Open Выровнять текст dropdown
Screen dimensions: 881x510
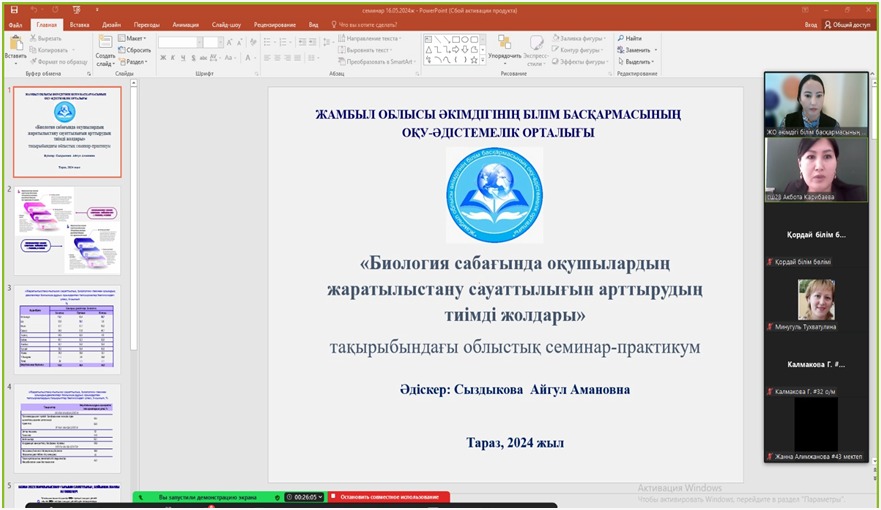[365, 50]
